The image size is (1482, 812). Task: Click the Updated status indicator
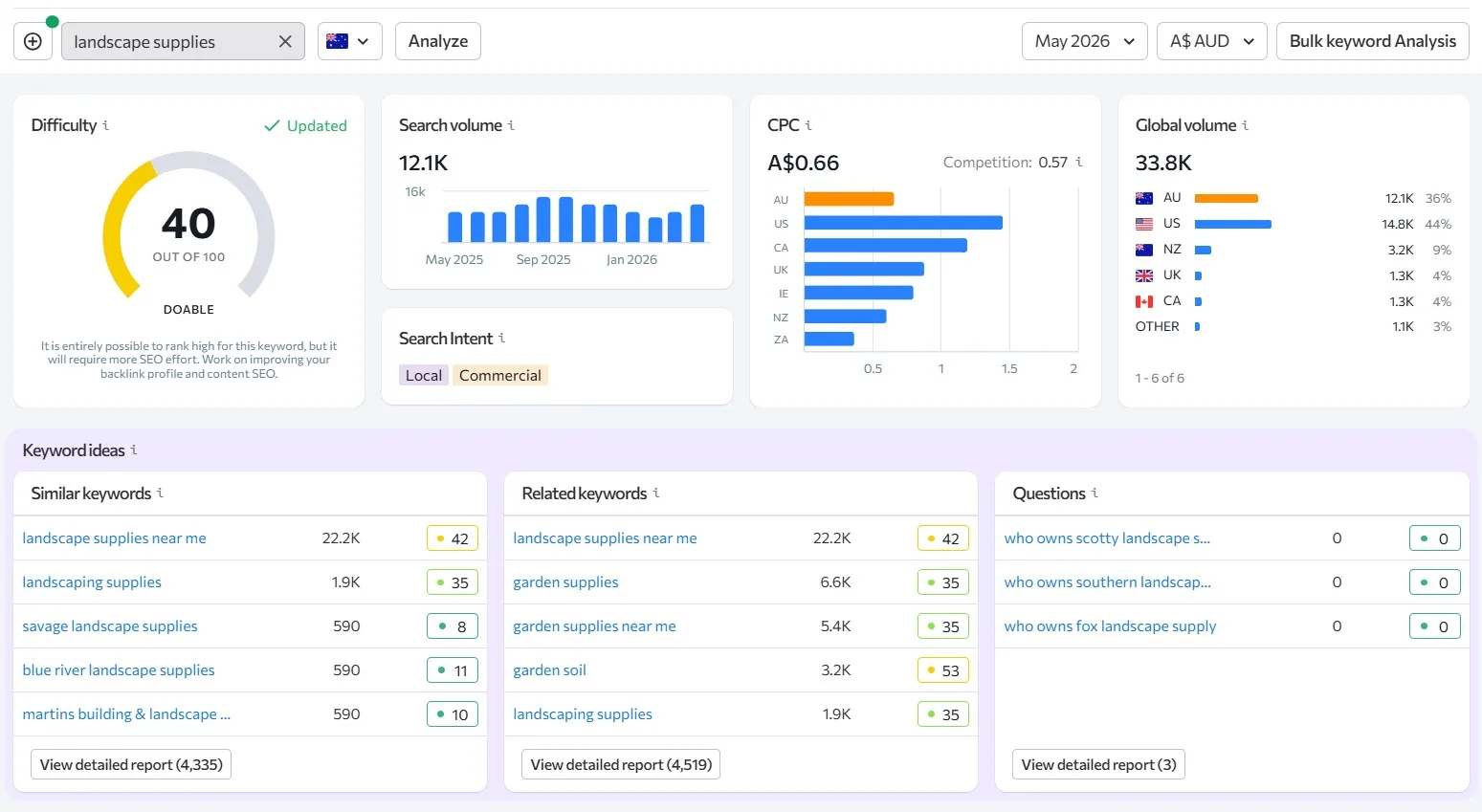click(x=305, y=125)
